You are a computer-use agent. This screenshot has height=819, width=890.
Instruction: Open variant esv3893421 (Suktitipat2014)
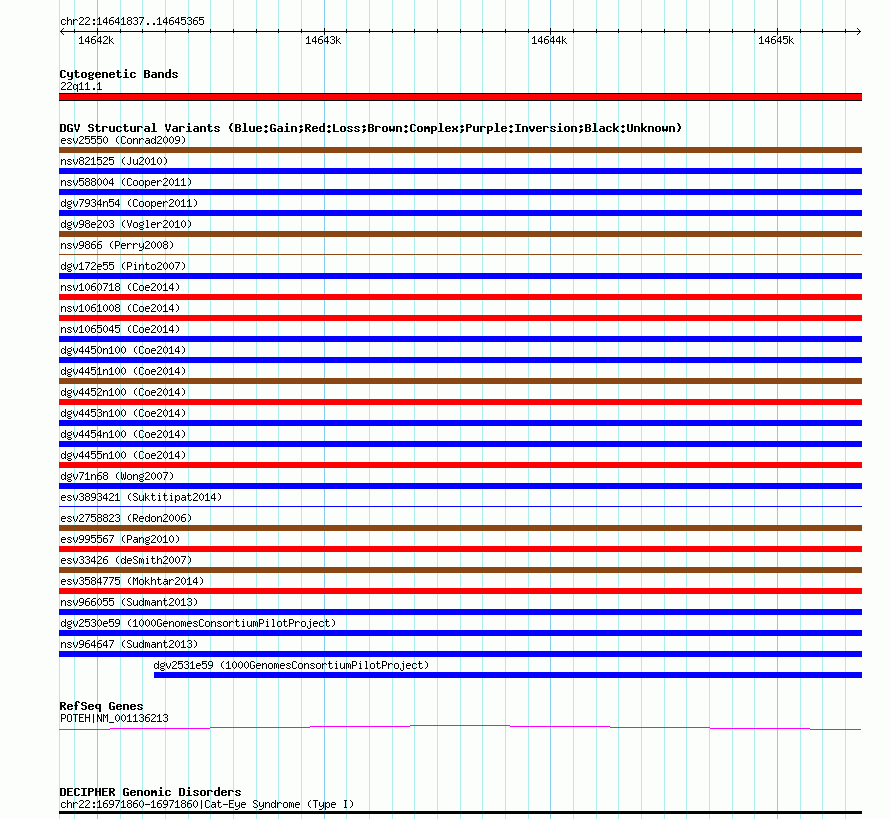pyautogui.click(x=141, y=497)
